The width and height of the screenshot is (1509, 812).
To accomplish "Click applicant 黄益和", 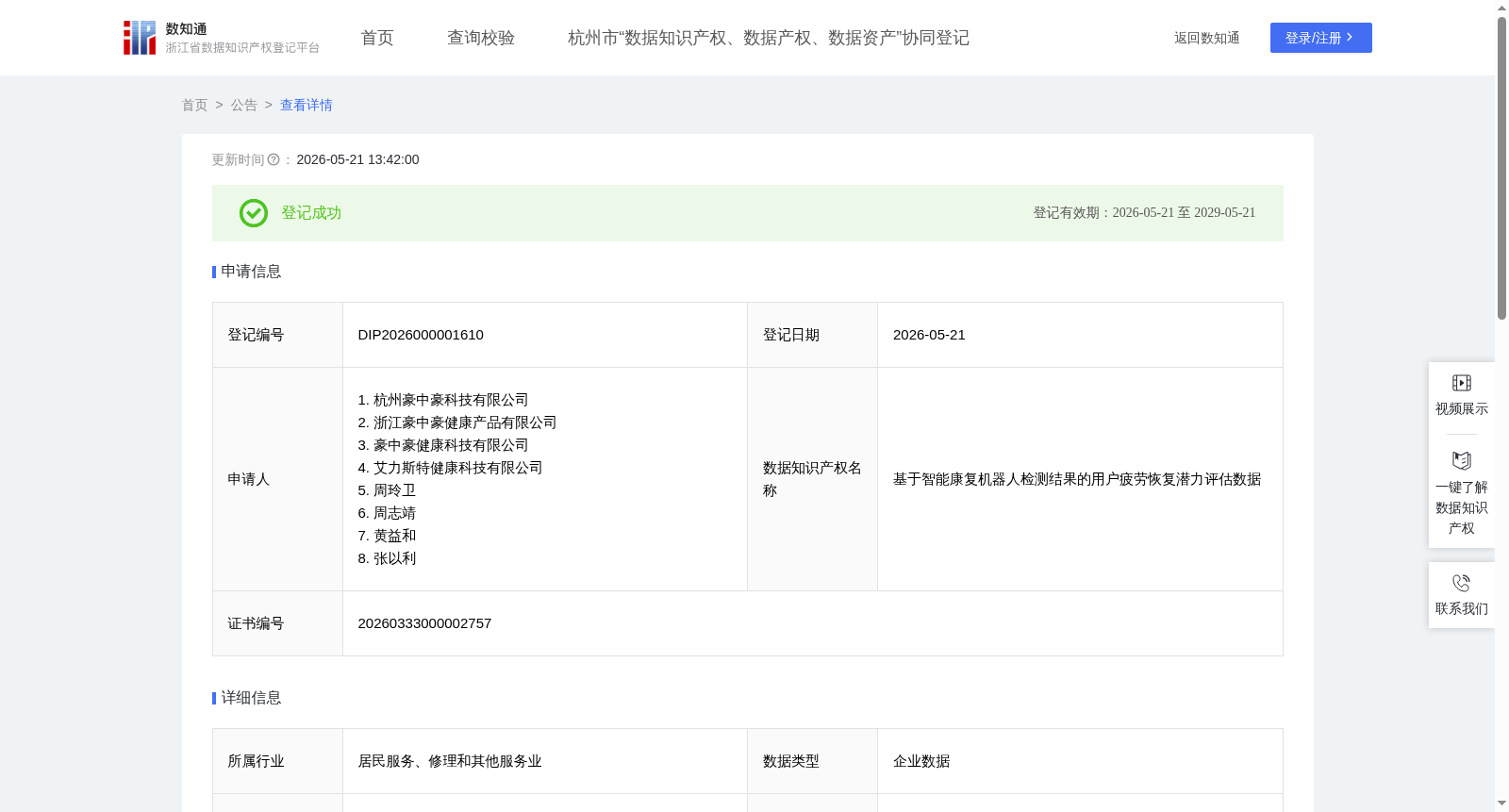I will click(x=387, y=536).
